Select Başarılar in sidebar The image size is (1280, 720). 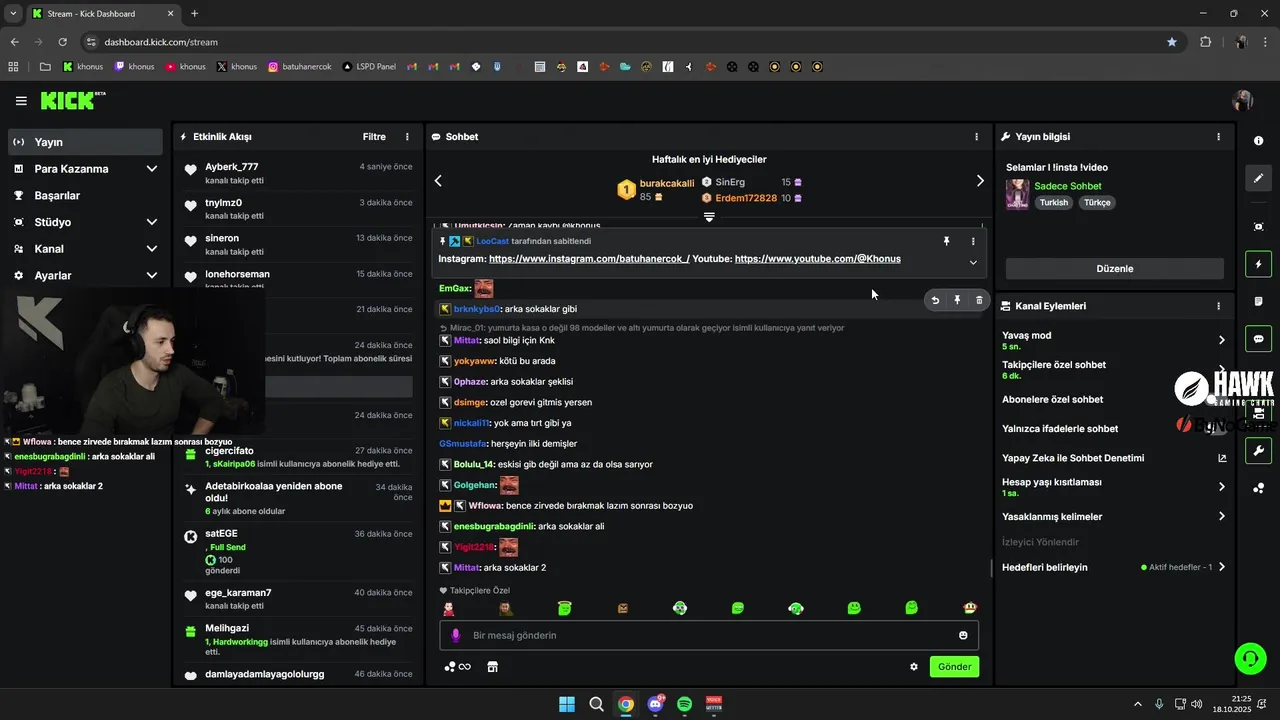click(x=85, y=196)
